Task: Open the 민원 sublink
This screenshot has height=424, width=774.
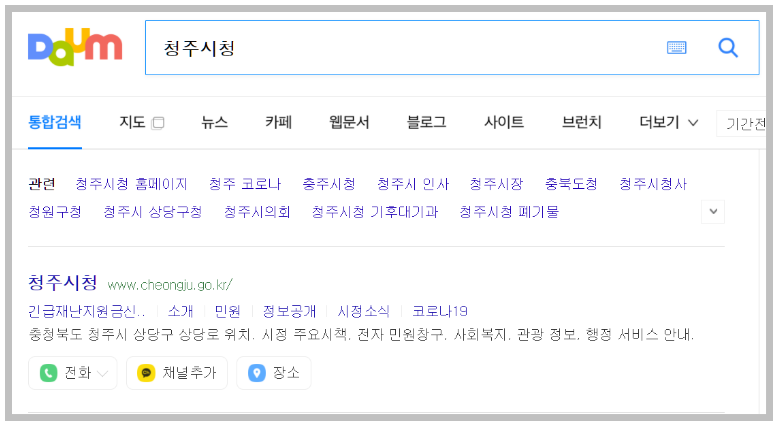Action: point(228,311)
